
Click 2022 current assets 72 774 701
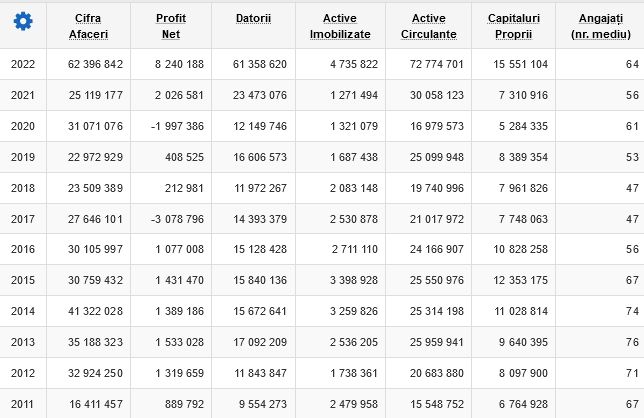(437, 64)
